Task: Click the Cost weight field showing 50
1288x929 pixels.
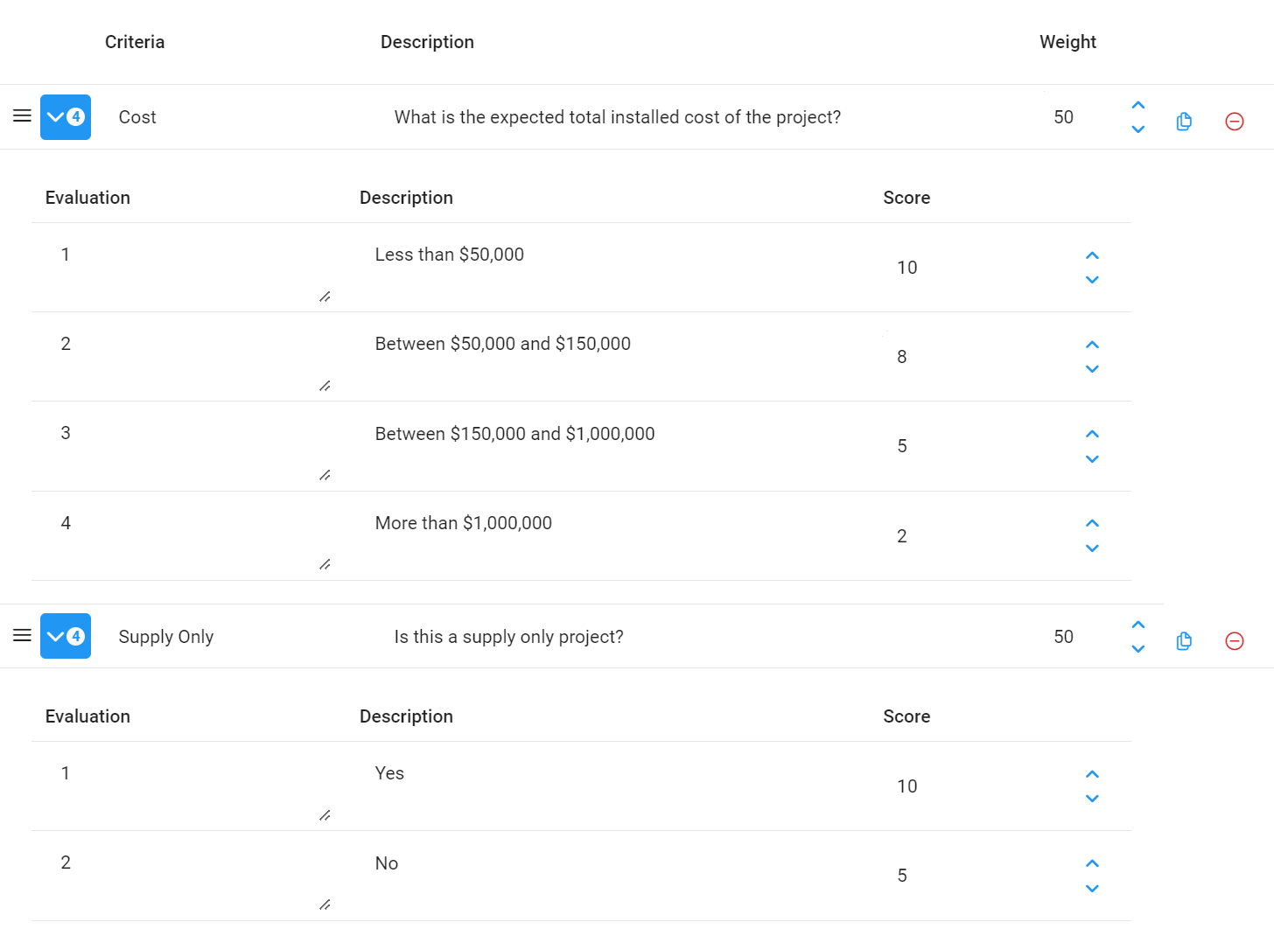Action: click(1063, 117)
